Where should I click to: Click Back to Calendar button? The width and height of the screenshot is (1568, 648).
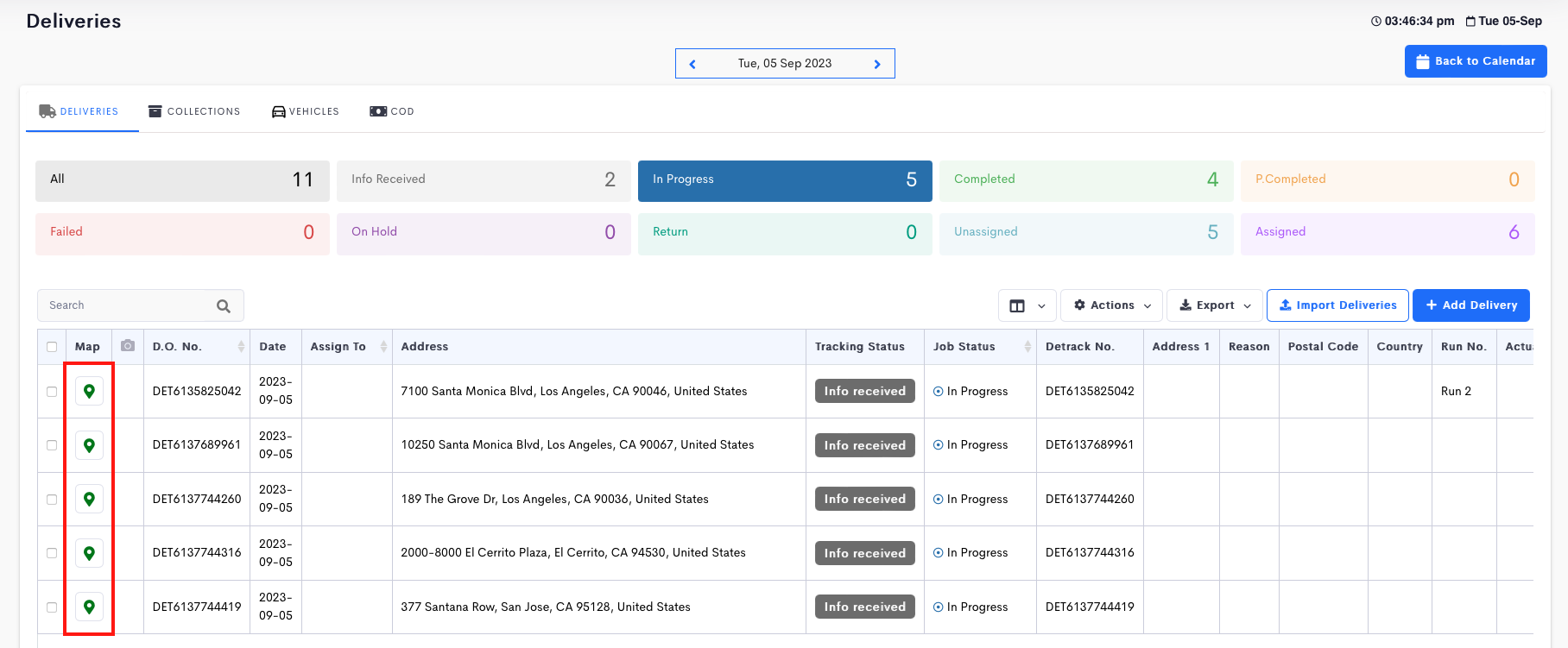pos(1476,61)
